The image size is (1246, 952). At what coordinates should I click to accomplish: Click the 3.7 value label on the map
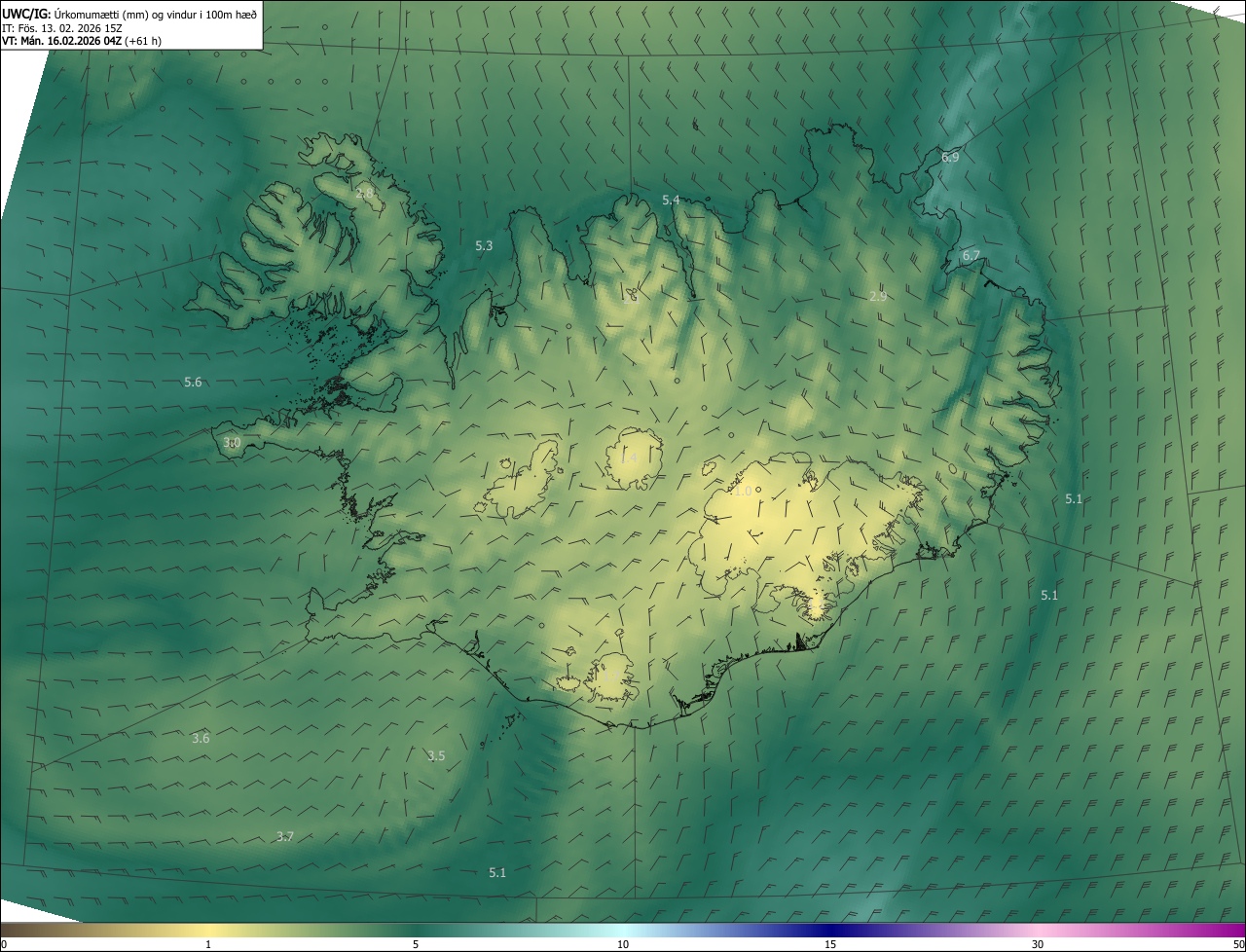coord(284,836)
